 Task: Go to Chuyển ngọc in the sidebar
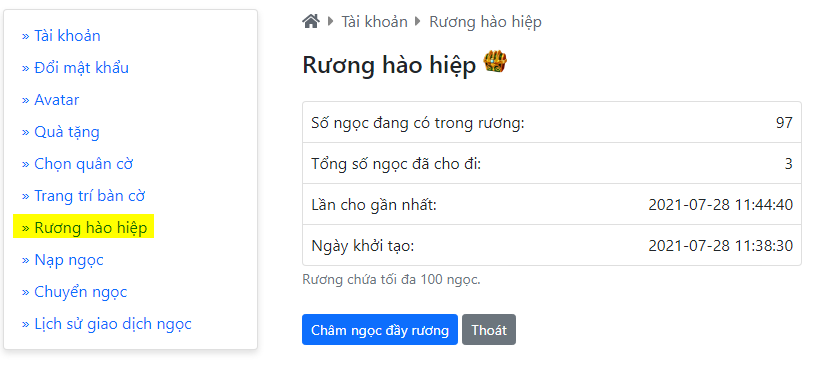(x=74, y=292)
